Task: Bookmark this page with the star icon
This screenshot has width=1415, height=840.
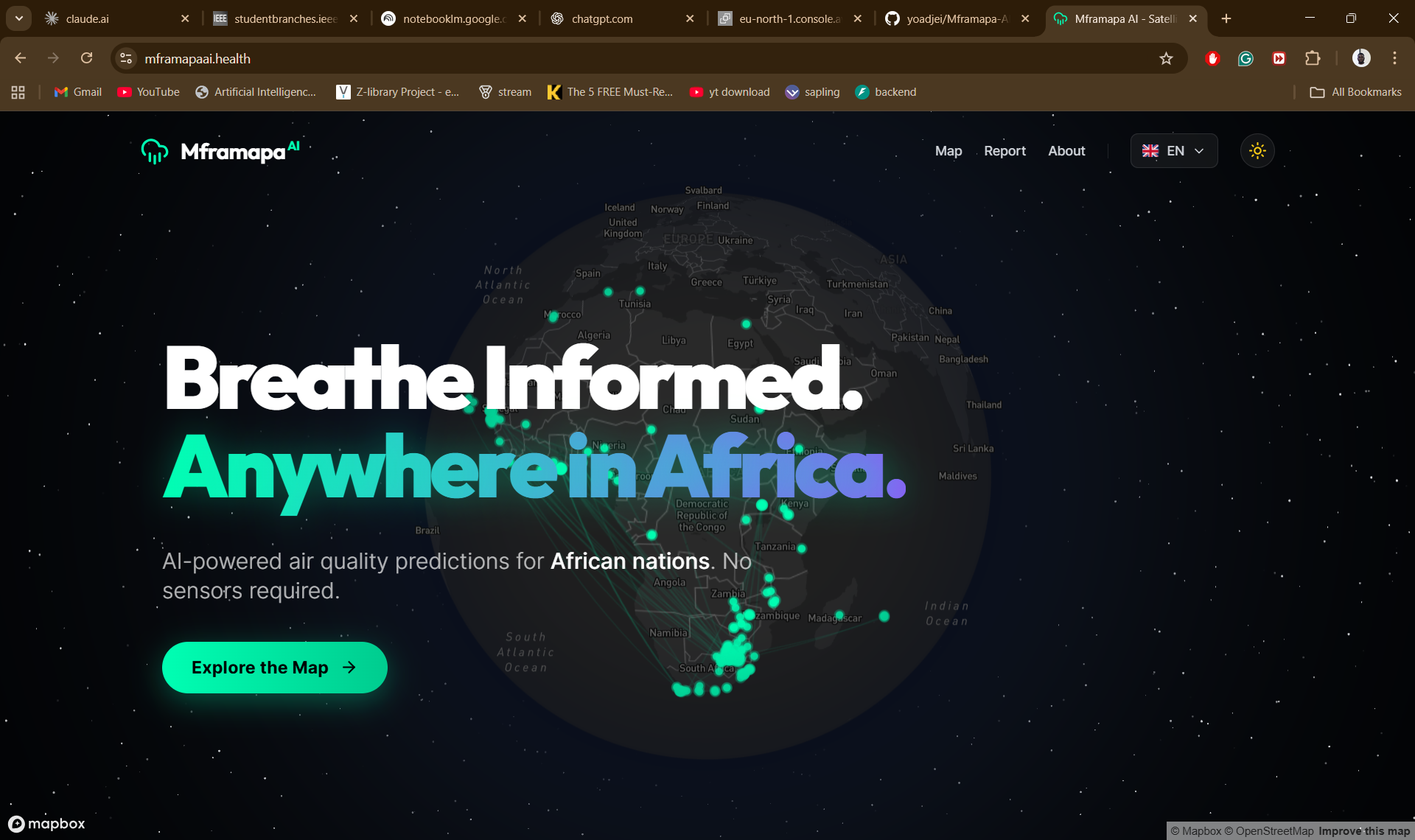Action: (x=1166, y=58)
